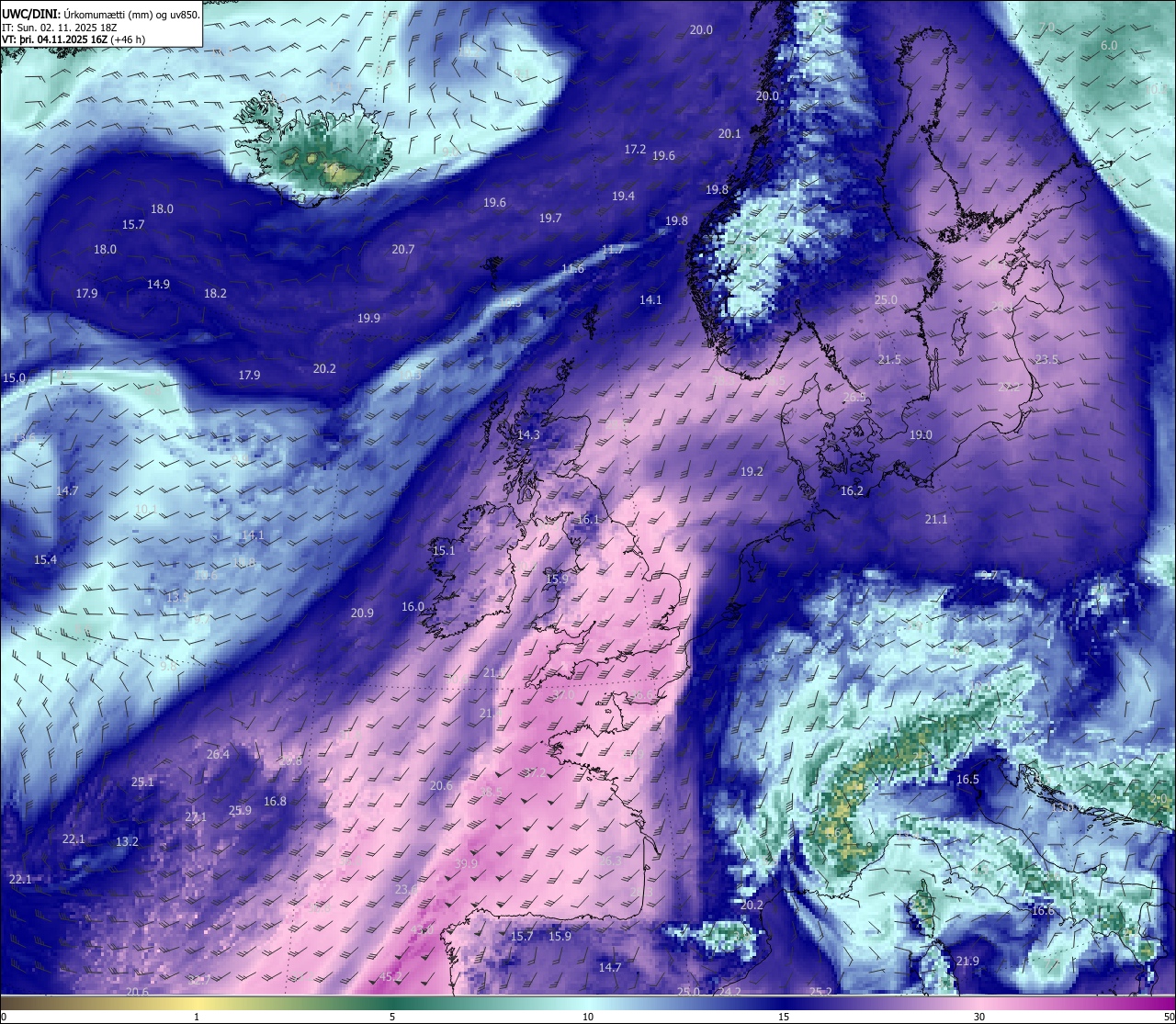Click the 27.1 value label

196,816
